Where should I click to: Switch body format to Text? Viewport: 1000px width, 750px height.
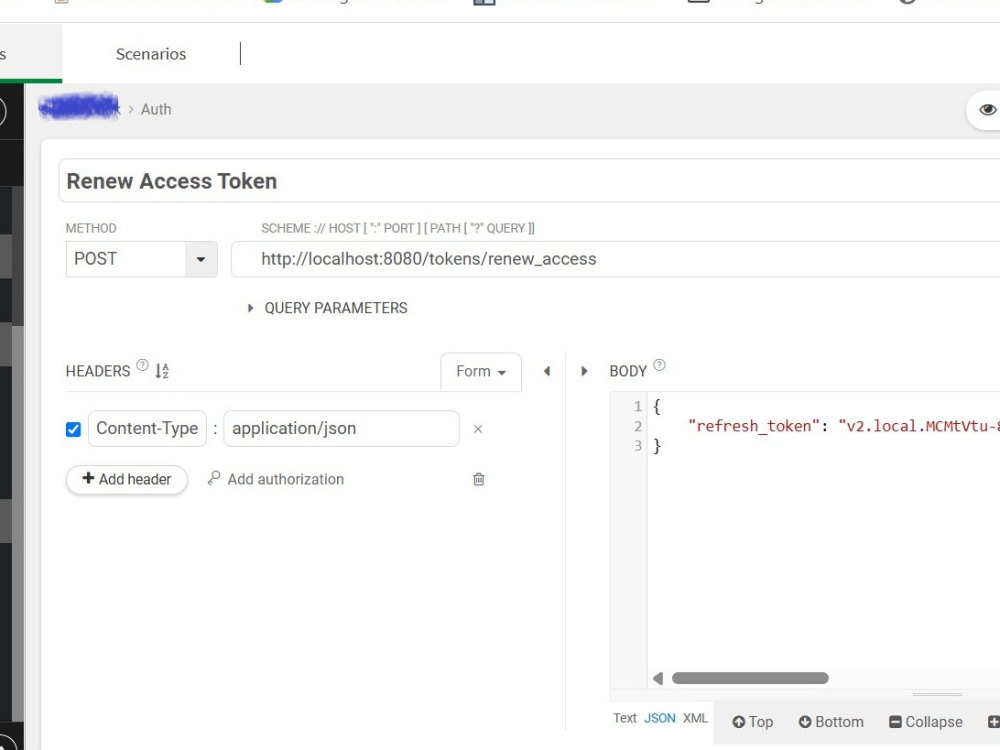[624, 718]
